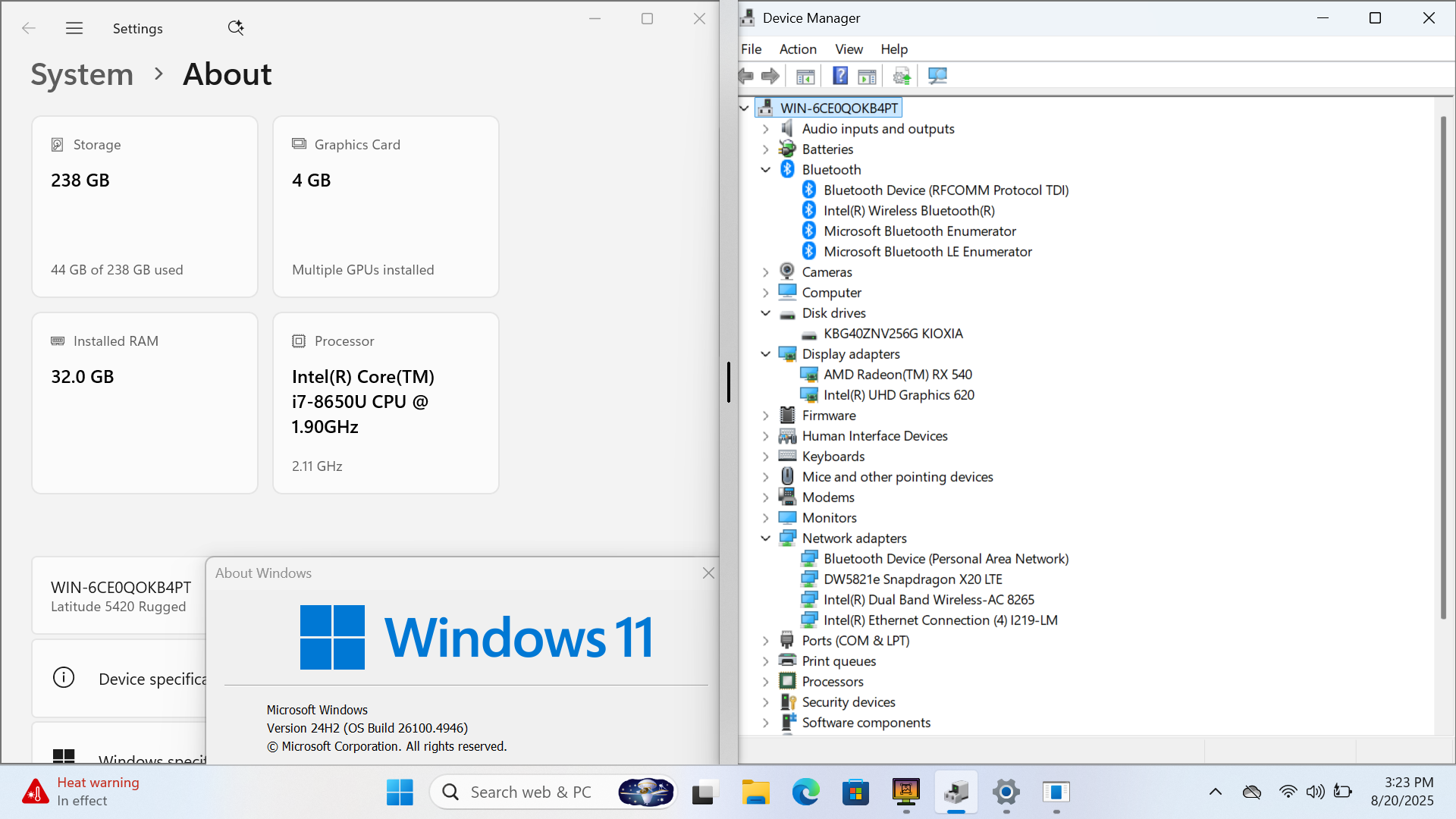Click the Windows Start button
Screen dimensions: 1456x819
(400, 792)
